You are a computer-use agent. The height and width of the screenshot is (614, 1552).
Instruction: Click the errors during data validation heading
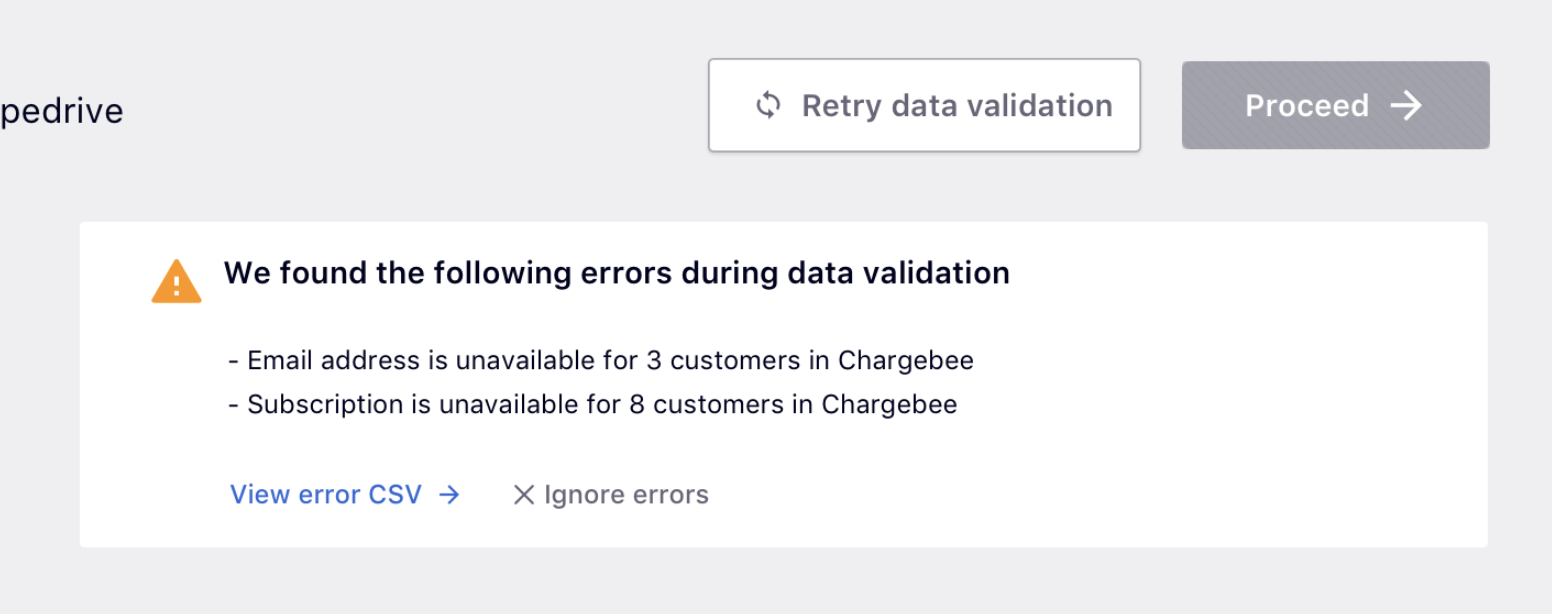pyautogui.click(x=616, y=273)
